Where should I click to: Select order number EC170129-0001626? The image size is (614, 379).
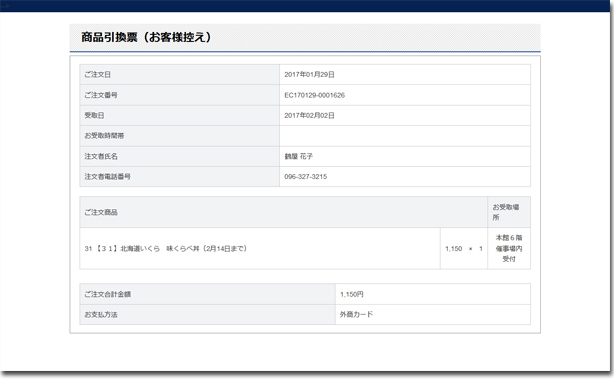314,95
